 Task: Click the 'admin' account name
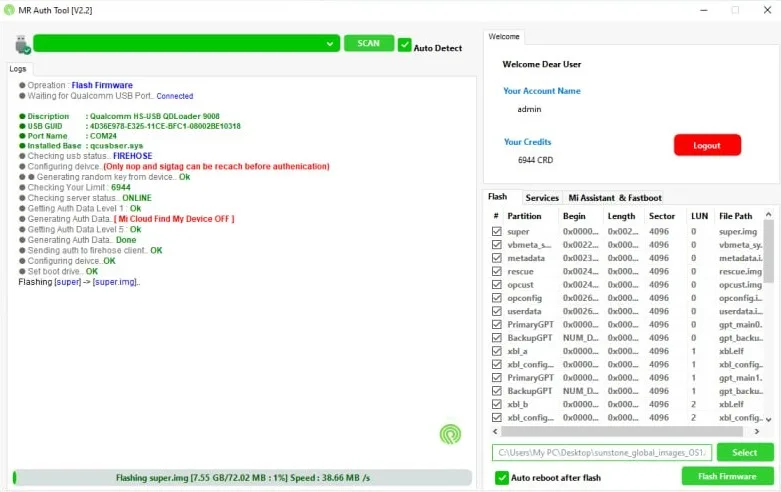tap(529, 109)
